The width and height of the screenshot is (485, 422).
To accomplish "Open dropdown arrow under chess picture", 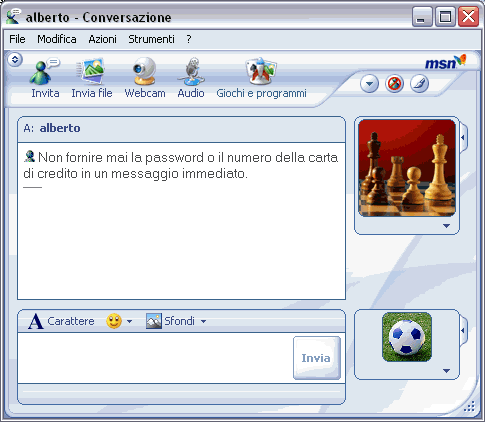I will click(x=446, y=226).
